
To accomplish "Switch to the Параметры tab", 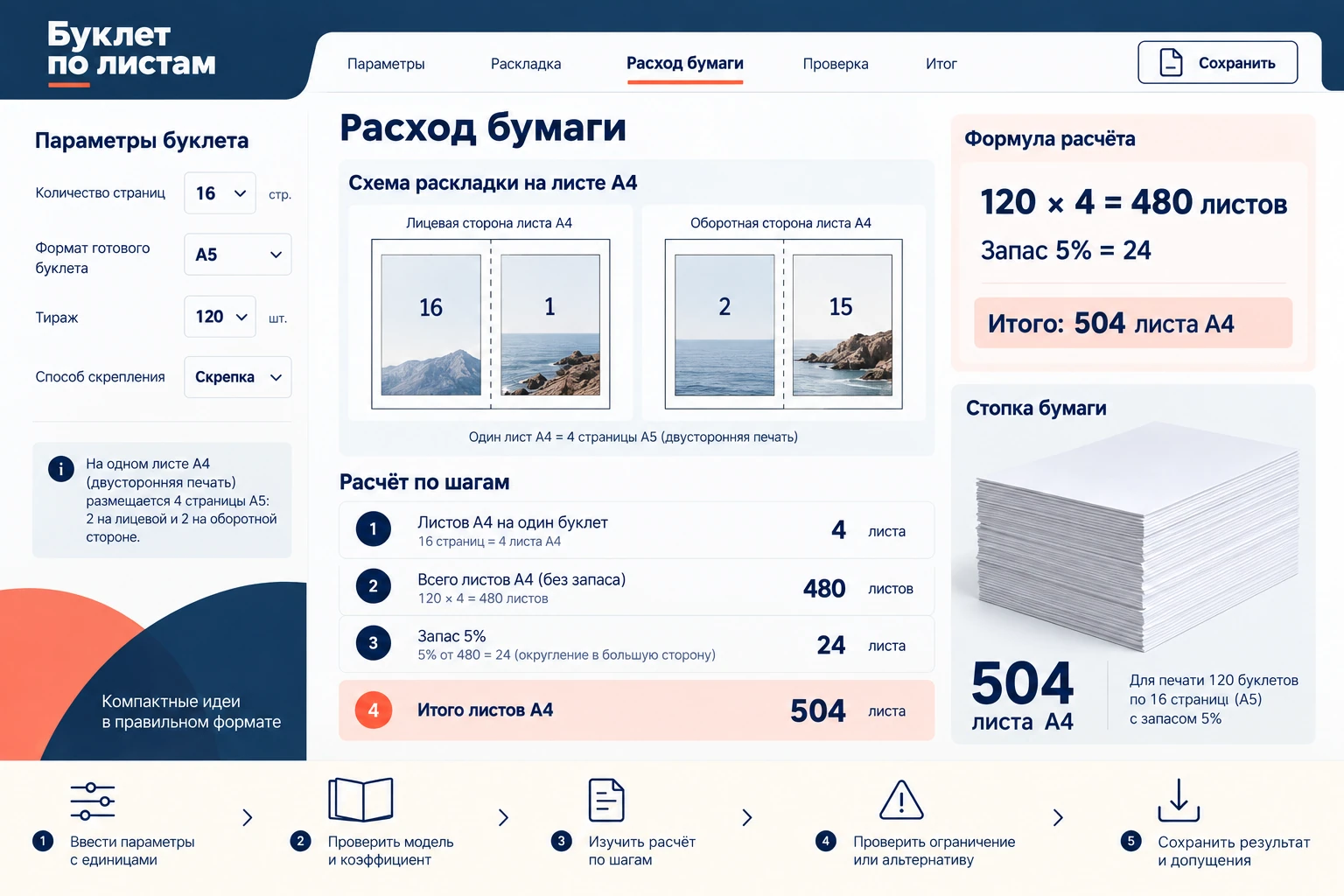I will 386,64.
